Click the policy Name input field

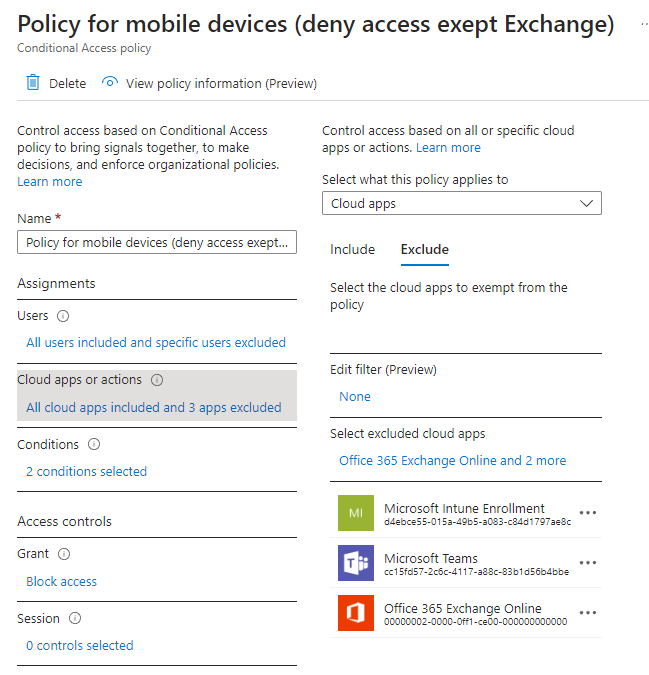[x=157, y=242]
